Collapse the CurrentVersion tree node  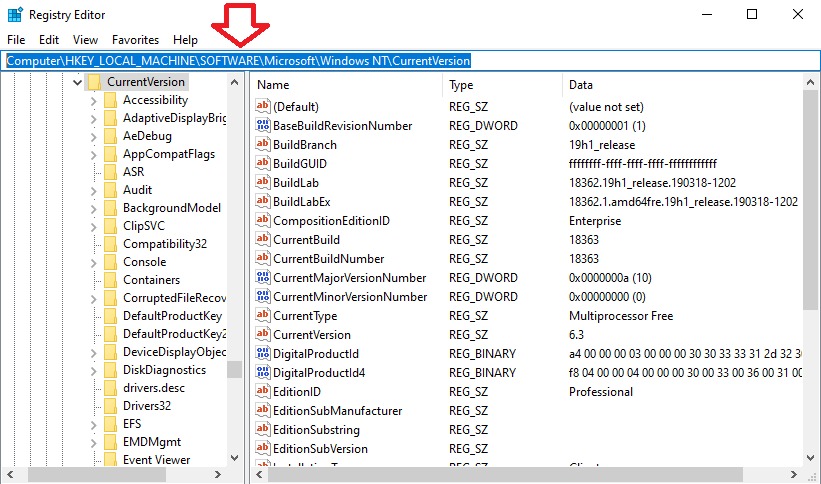pos(77,82)
